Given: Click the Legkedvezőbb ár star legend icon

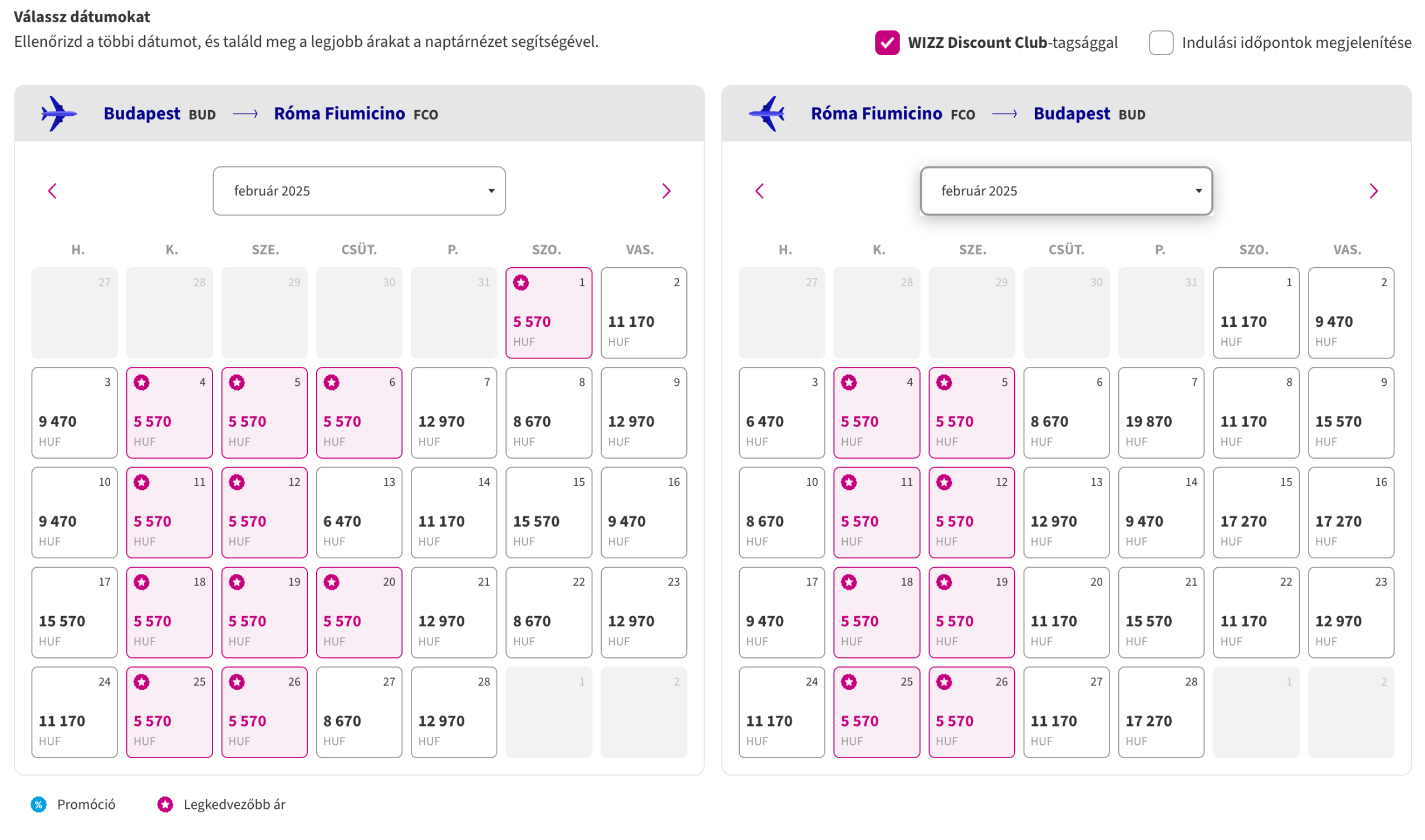Looking at the screenshot, I should pyautogui.click(x=165, y=804).
